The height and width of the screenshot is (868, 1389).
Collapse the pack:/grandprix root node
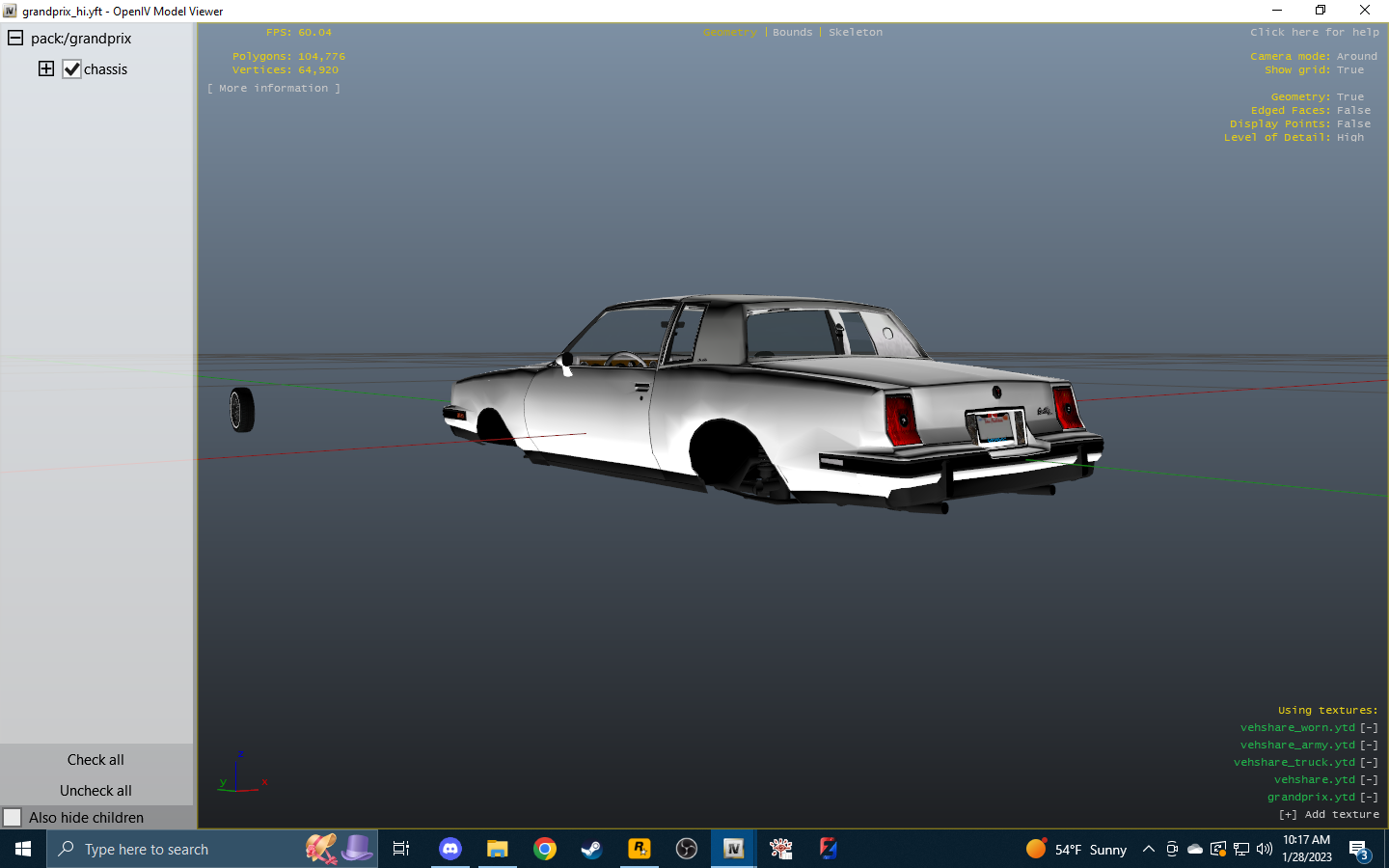(x=15, y=39)
